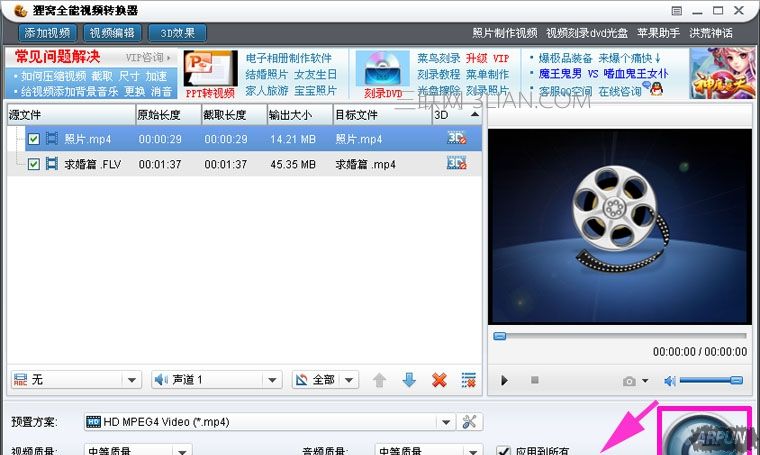Open the 3D效果 settings
The height and width of the screenshot is (455, 760).
(x=177, y=33)
